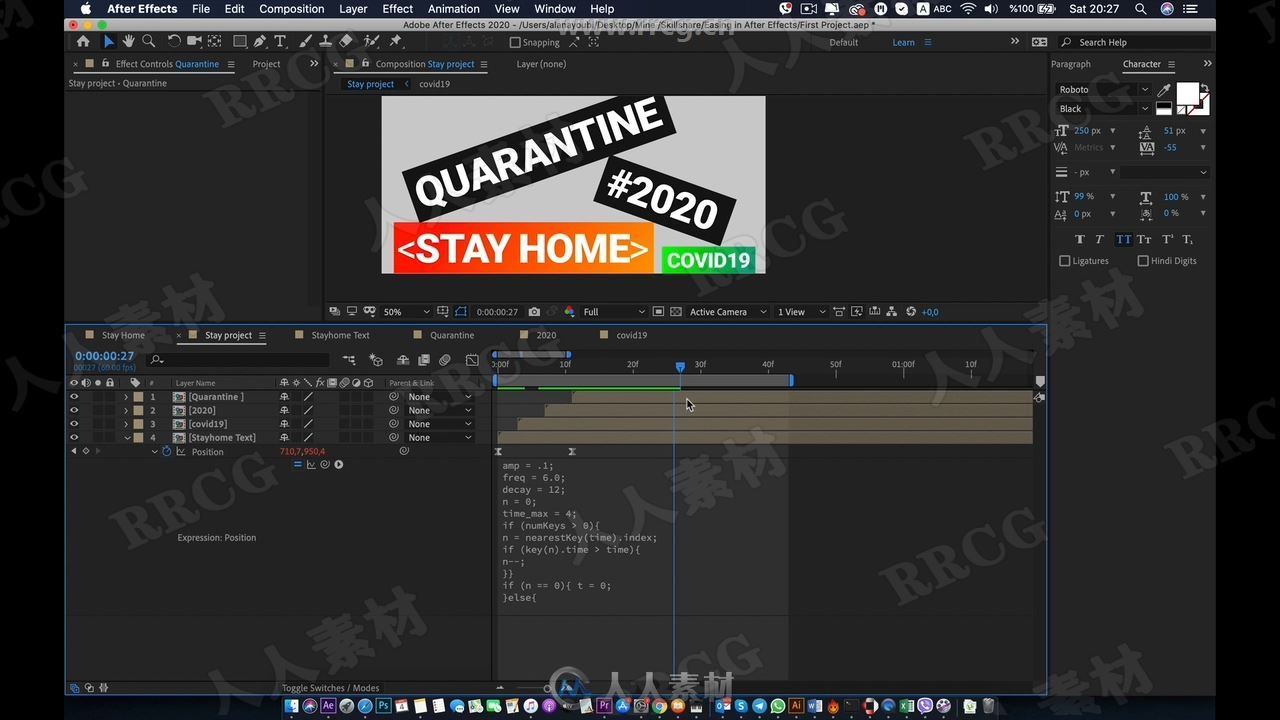Open the Black font style dropdown

(1104, 109)
